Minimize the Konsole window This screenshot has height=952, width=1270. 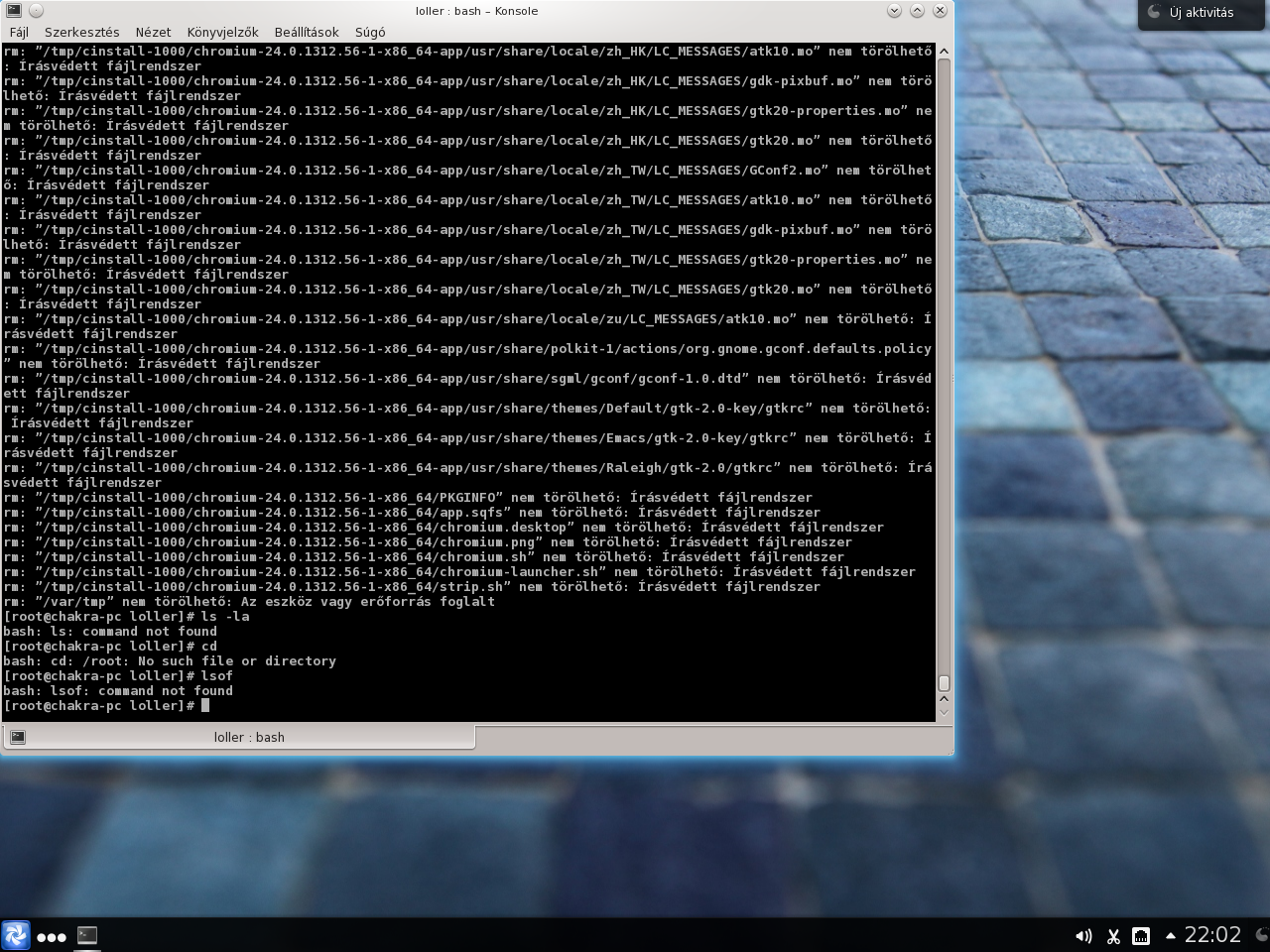[x=894, y=11]
